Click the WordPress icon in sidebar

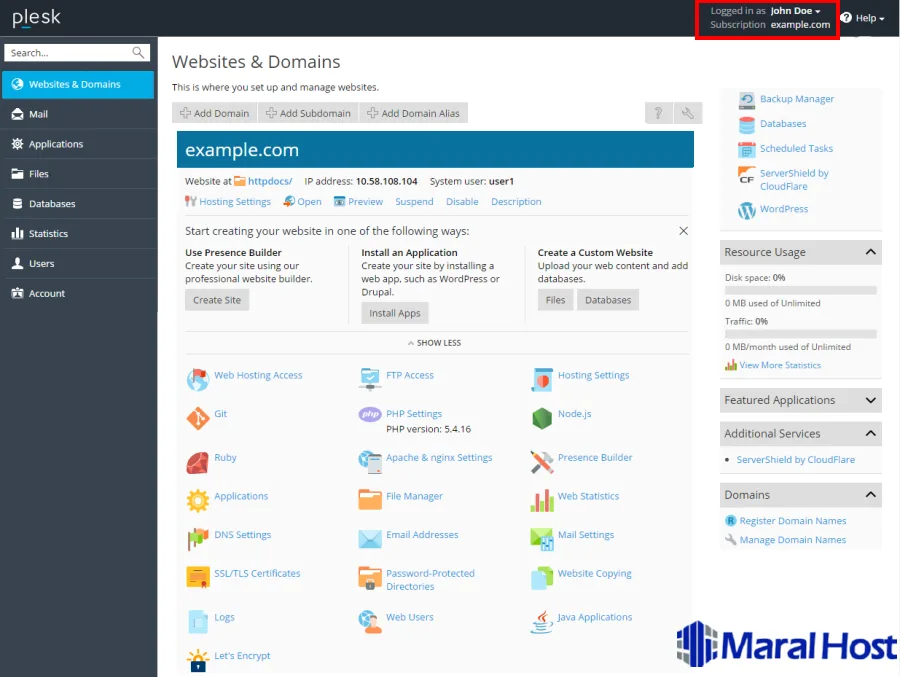pos(747,210)
